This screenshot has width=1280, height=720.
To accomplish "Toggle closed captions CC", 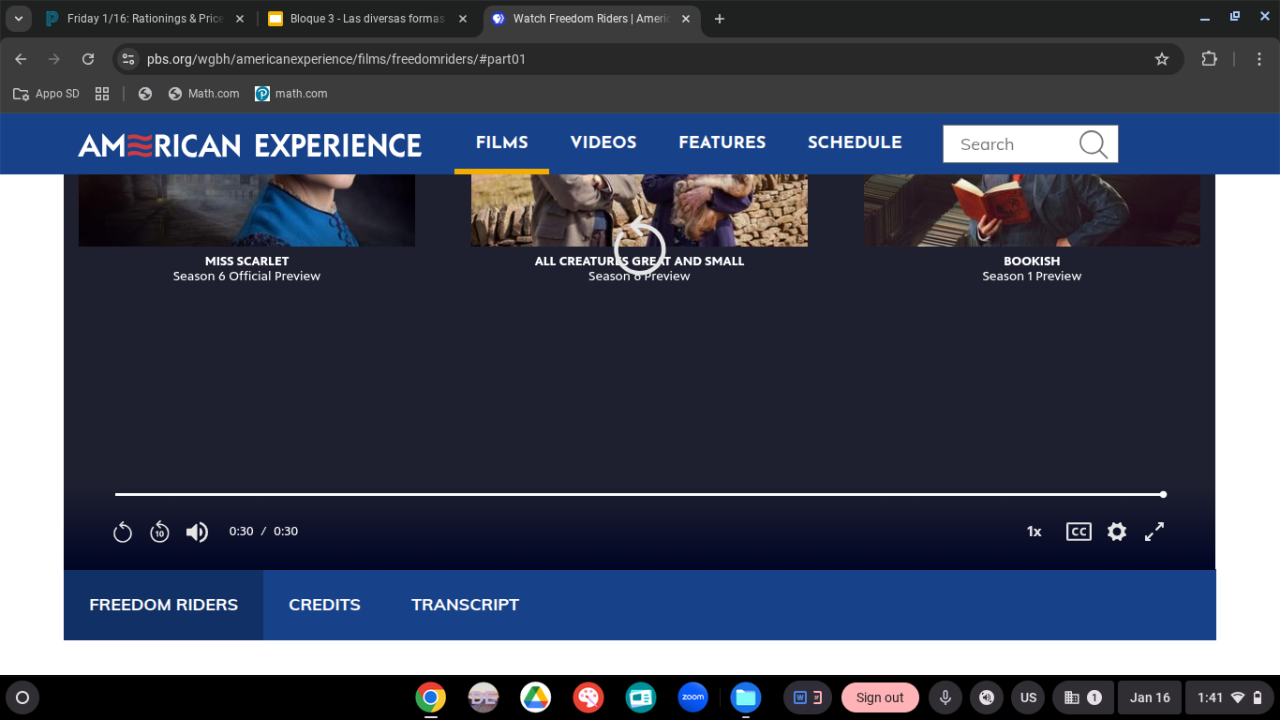I will click(1078, 532).
